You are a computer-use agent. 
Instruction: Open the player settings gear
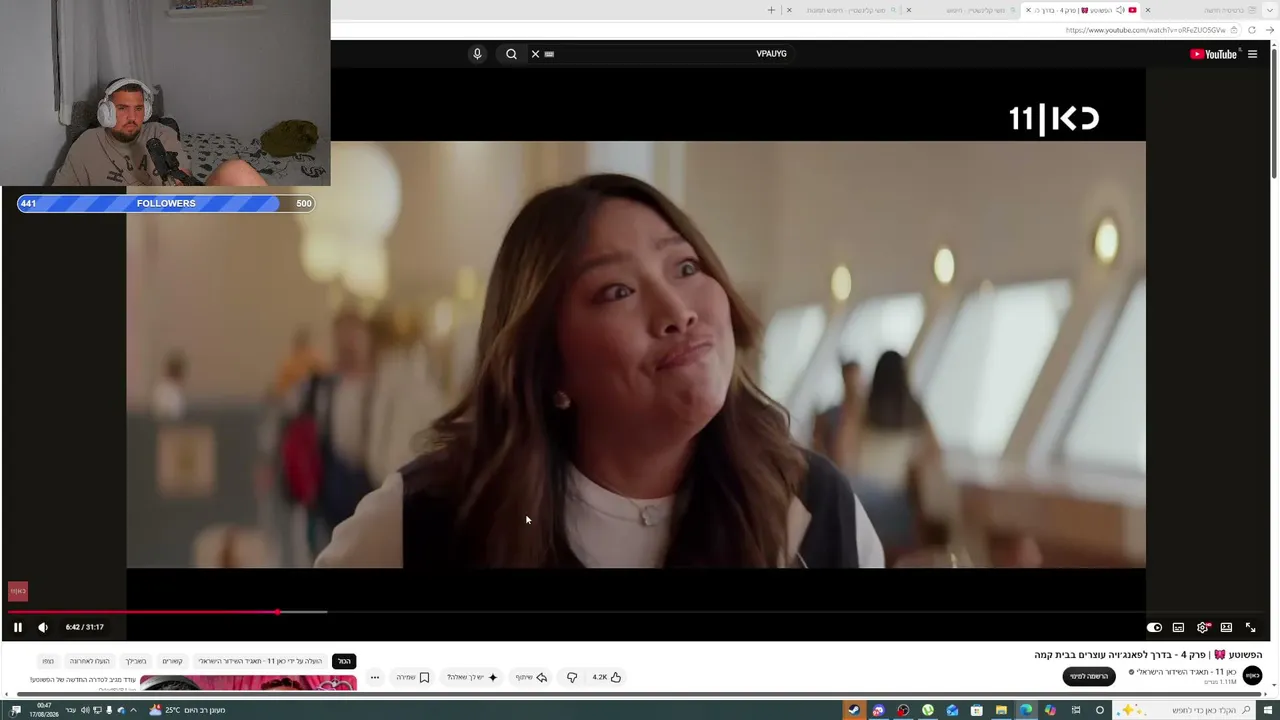pyautogui.click(x=1202, y=627)
